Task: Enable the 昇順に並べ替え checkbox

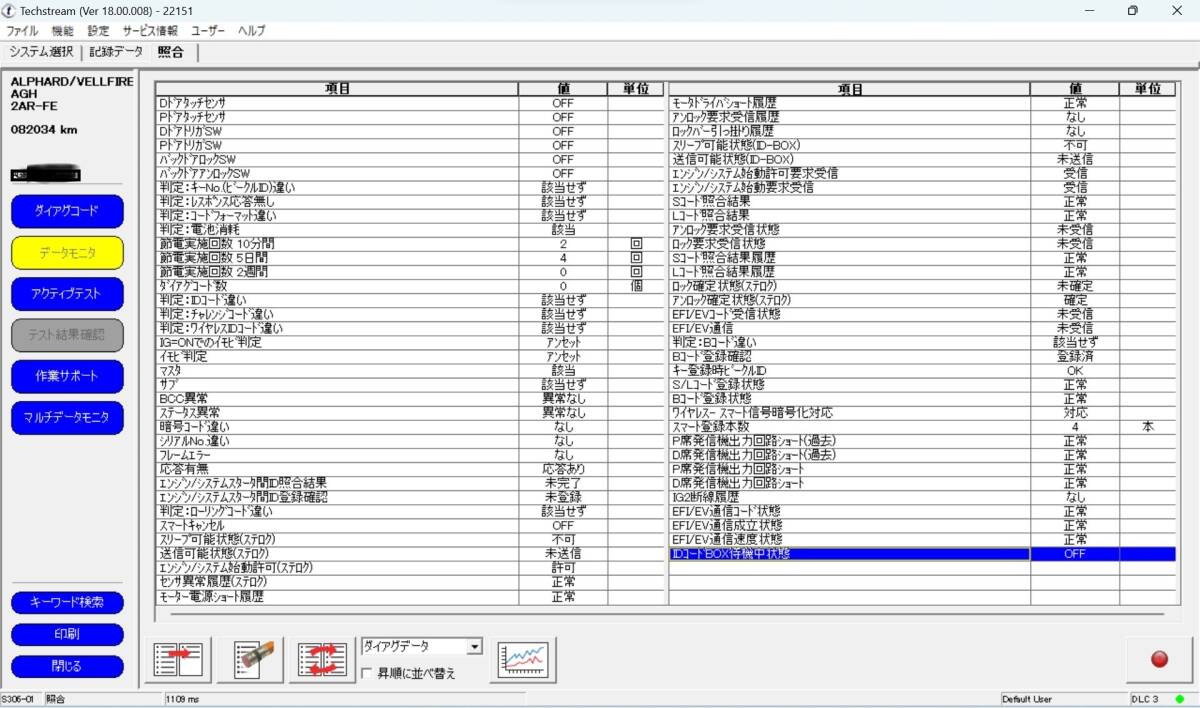Action: 368,673
